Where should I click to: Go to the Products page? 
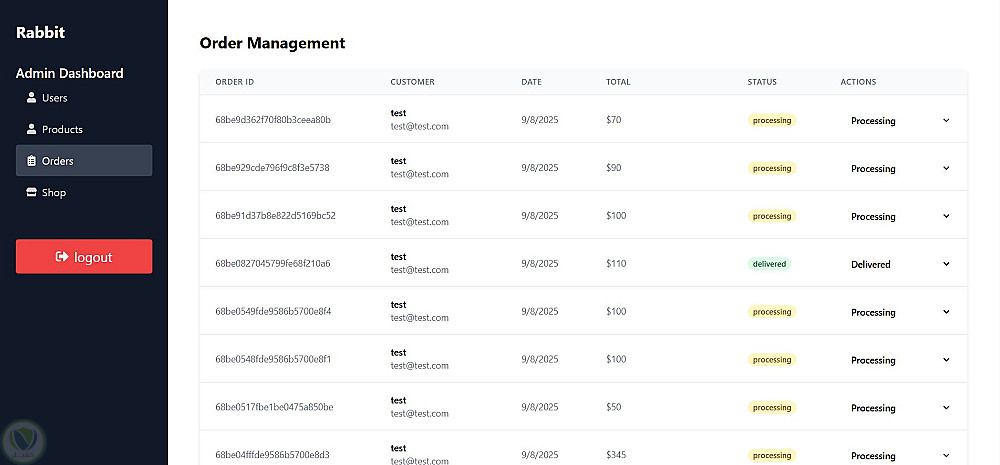click(62, 129)
